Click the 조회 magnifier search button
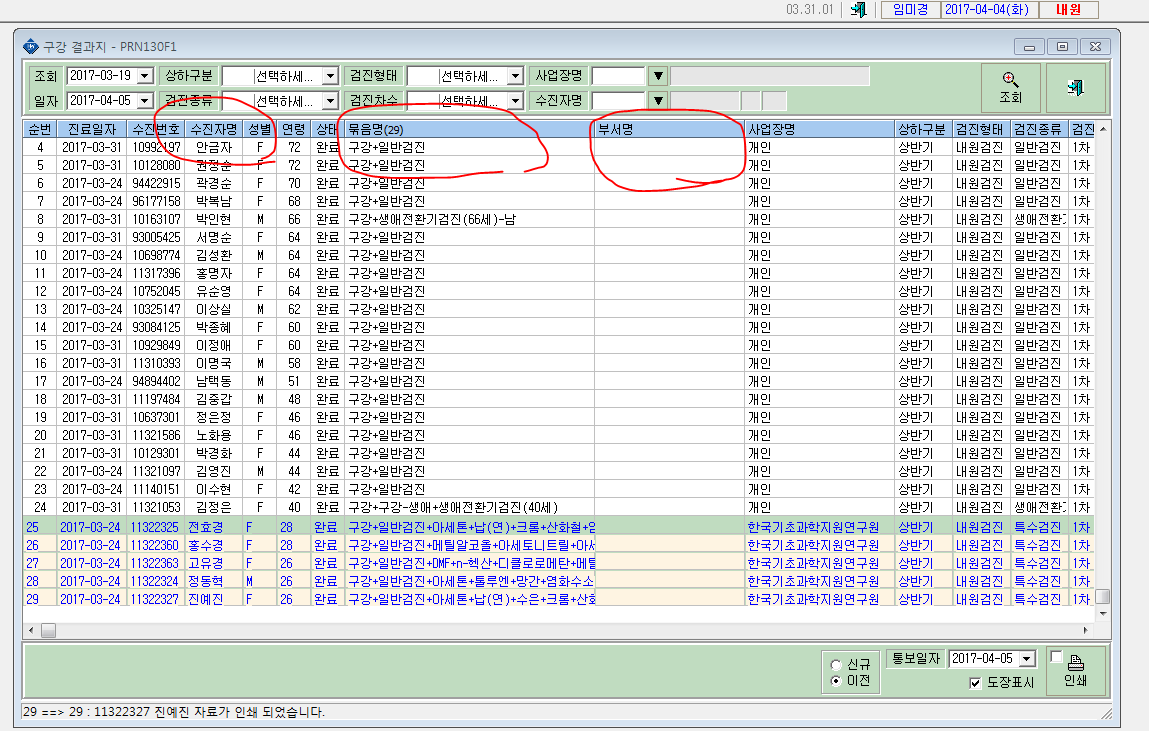 (x=1011, y=88)
